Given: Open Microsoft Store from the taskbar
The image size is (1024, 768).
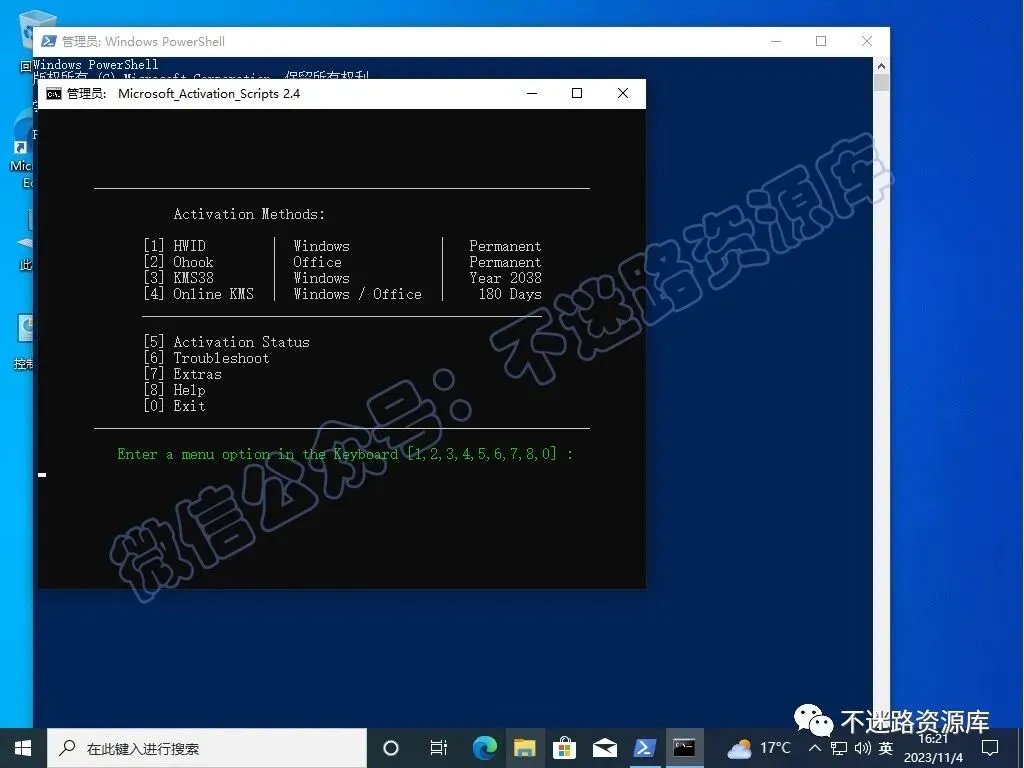Looking at the screenshot, I should (x=564, y=748).
